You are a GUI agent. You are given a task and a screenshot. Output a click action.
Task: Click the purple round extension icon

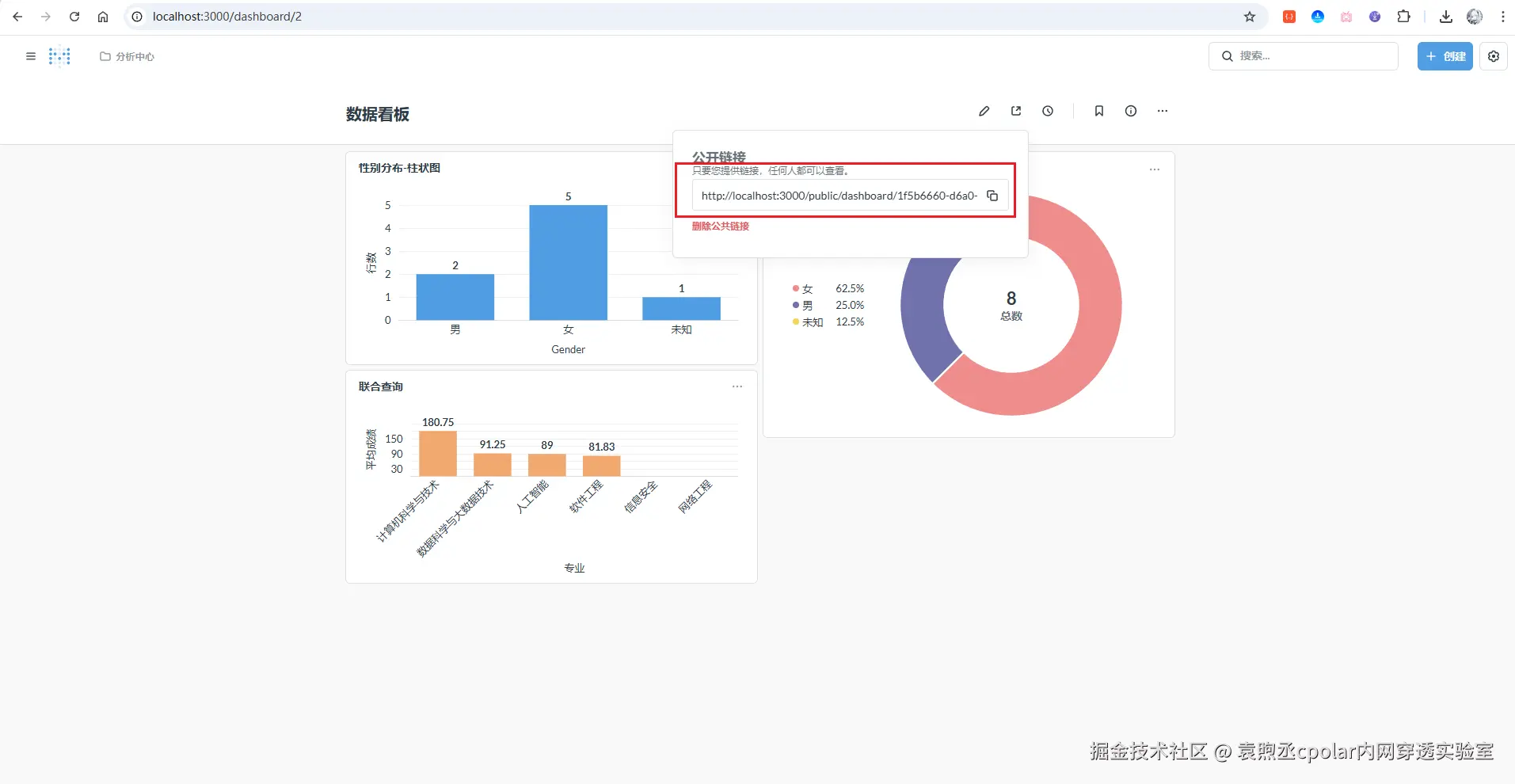pos(1375,17)
